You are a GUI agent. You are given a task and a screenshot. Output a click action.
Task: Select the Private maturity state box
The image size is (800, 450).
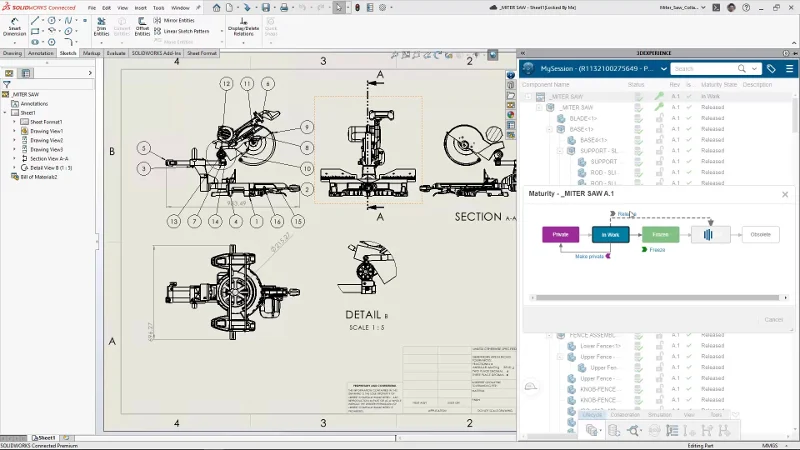tap(560, 234)
